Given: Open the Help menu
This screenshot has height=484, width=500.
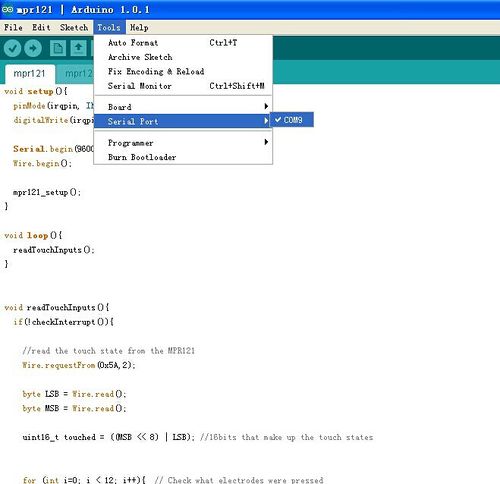Looking at the screenshot, I should pos(139,27).
